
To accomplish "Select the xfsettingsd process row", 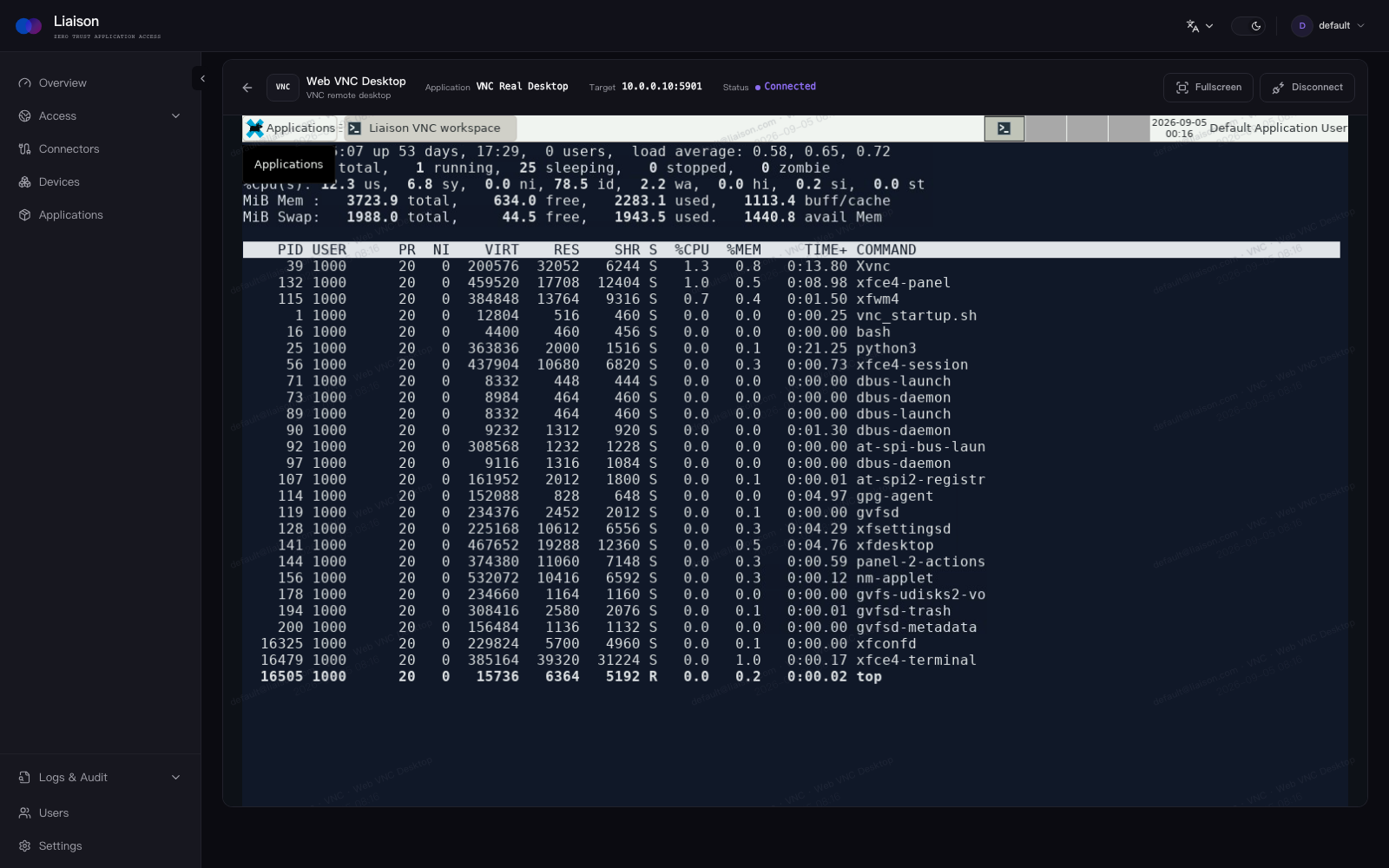I will (791, 529).
